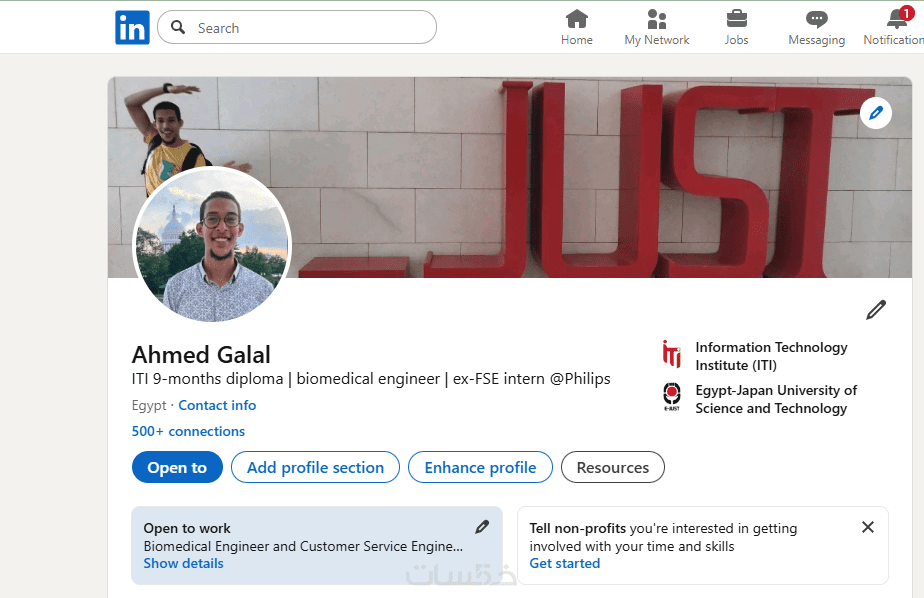Open the Add profile section menu

(315, 467)
